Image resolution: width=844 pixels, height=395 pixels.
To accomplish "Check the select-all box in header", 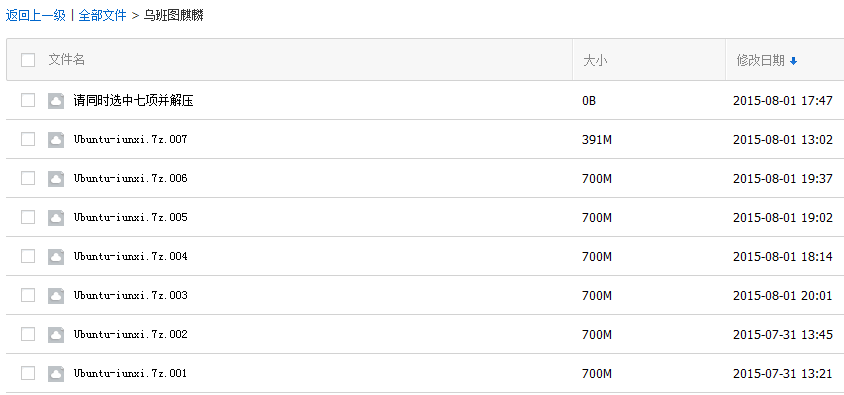I will pyautogui.click(x=28, y=60).
